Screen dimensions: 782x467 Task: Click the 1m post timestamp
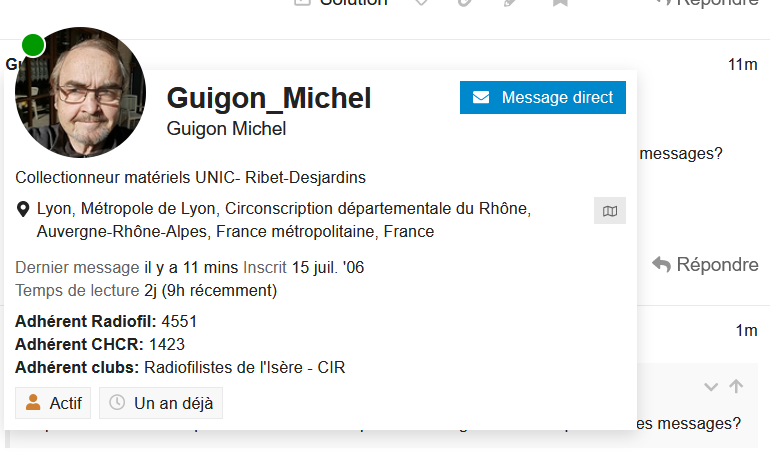tap(746, 330)
